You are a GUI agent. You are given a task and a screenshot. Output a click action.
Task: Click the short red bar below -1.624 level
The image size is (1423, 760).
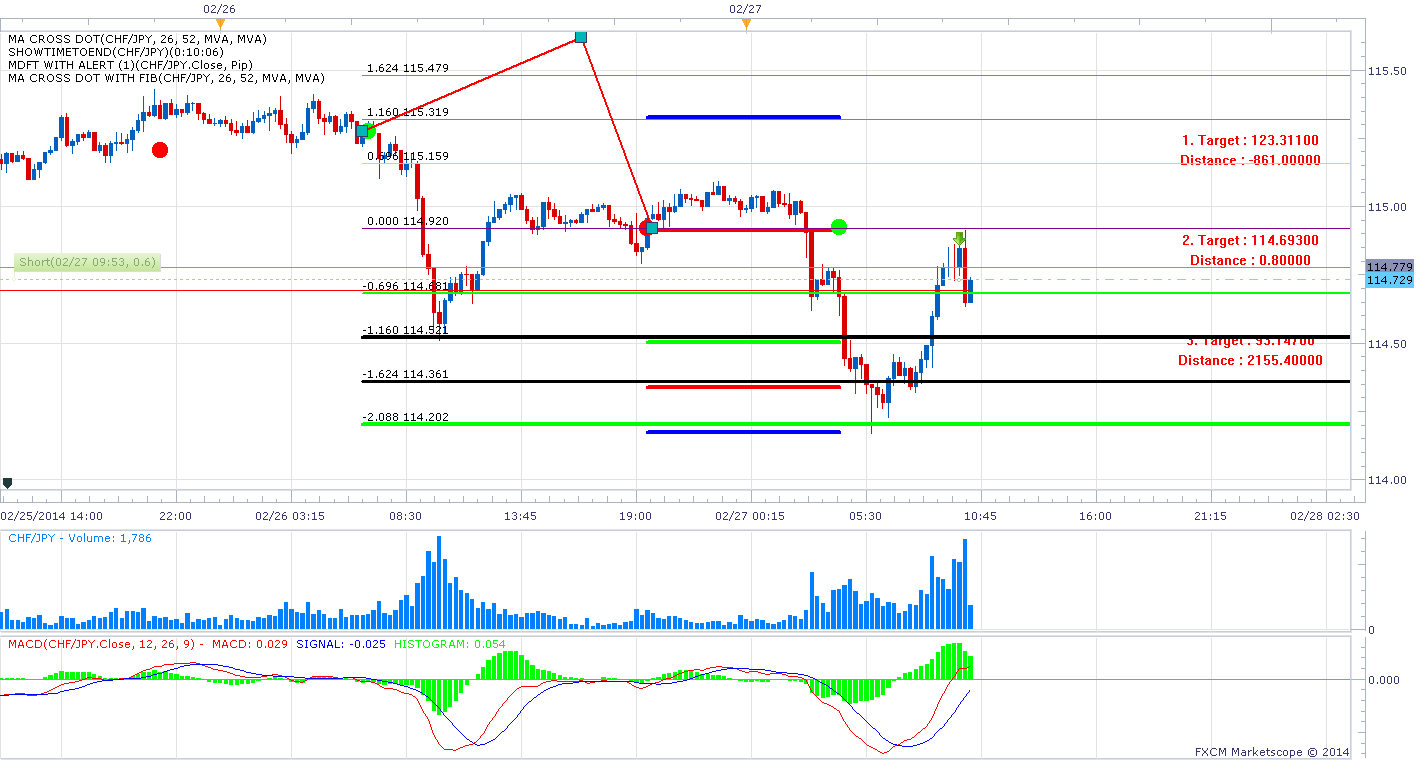(x=743, y=387)
